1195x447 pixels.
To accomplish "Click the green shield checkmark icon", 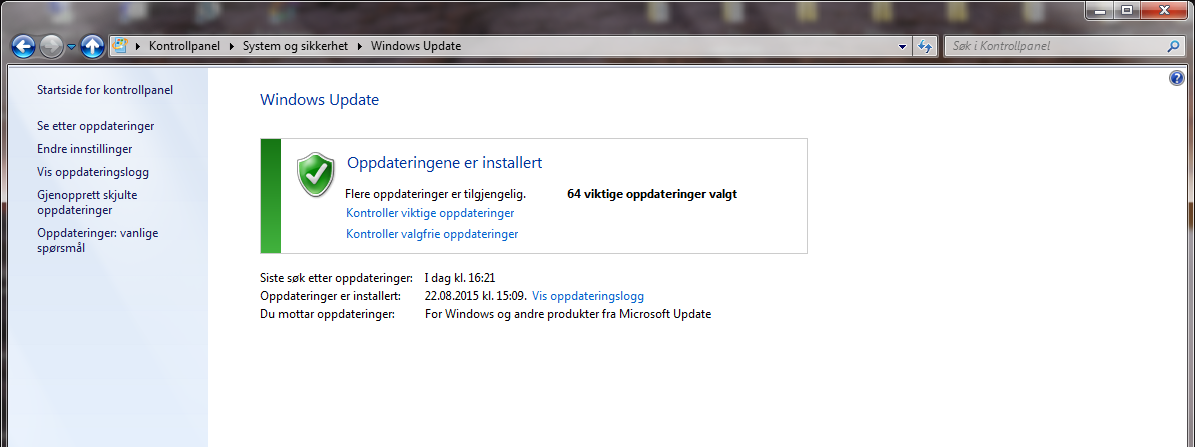I will coord(316,174).
